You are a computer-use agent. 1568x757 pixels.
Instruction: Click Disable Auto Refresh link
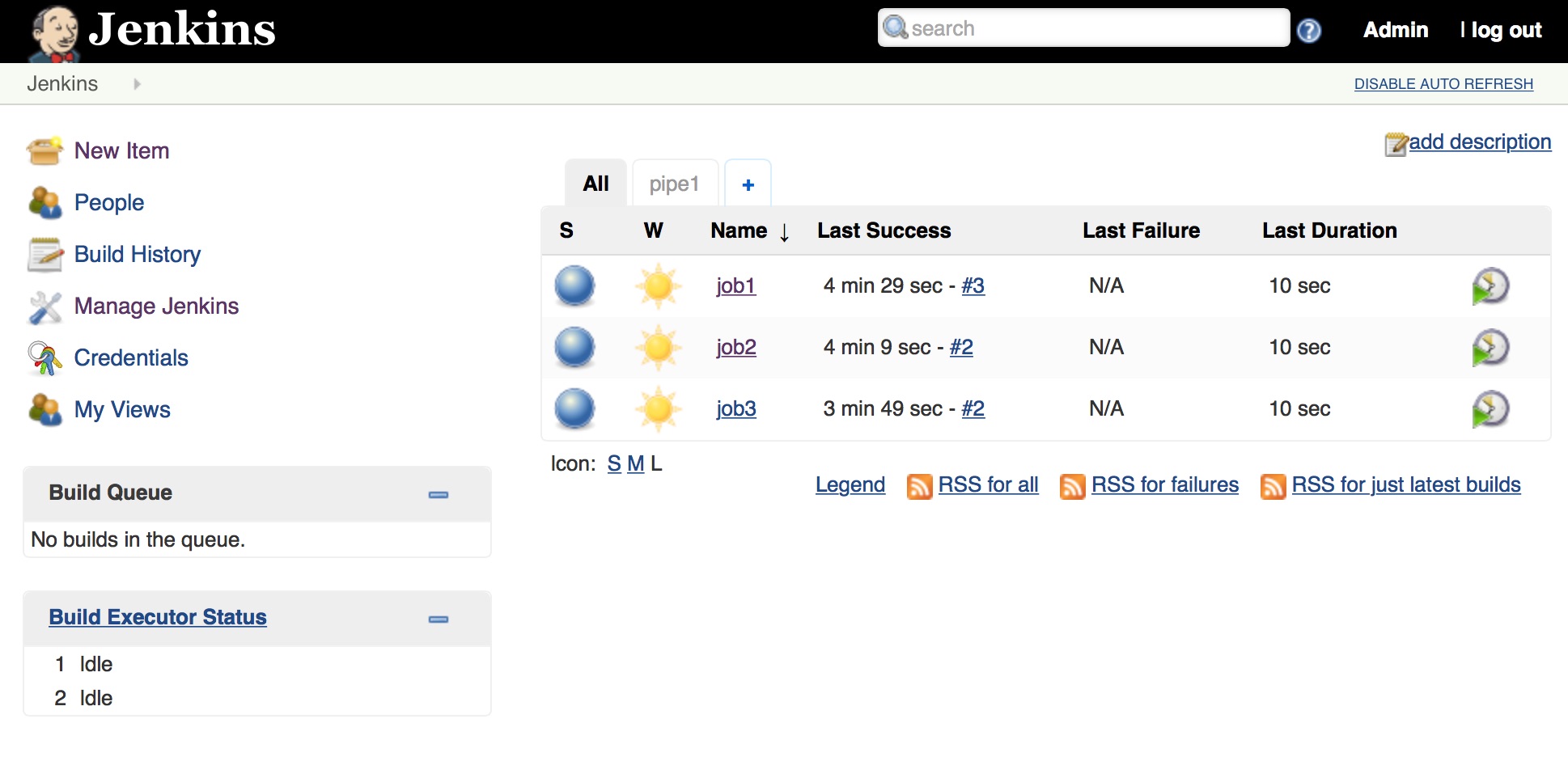point(1443,84)
